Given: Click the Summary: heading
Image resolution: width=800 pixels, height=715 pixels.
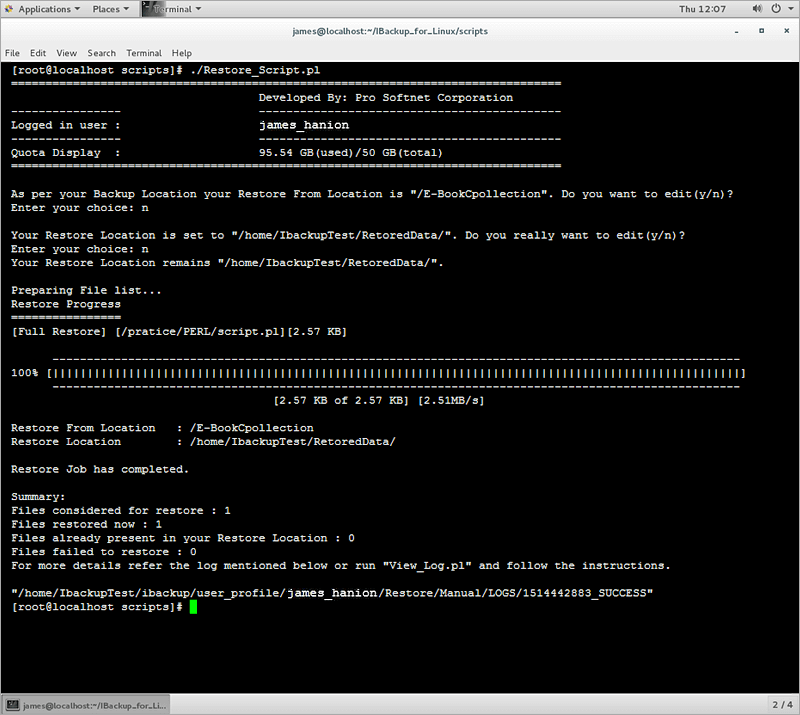Looking at the screenshot, I should 38,497.
